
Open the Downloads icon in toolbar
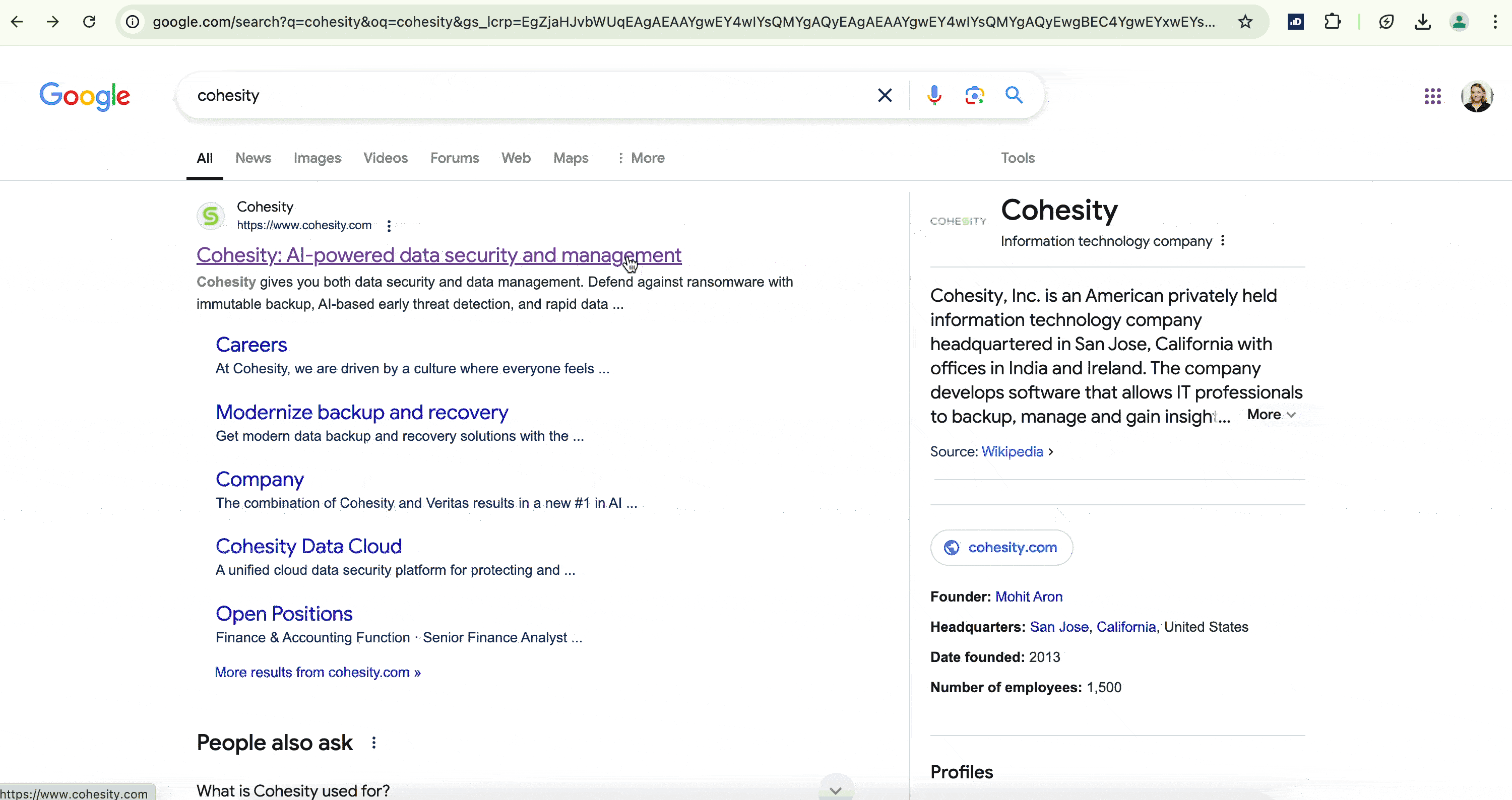coord(1422,22)
